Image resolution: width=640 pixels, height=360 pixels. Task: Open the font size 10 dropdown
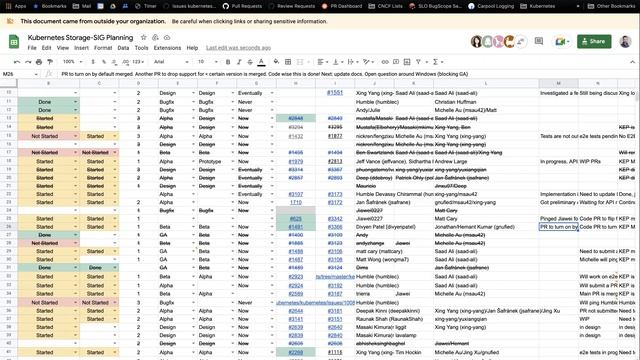[x=208, y=62]
